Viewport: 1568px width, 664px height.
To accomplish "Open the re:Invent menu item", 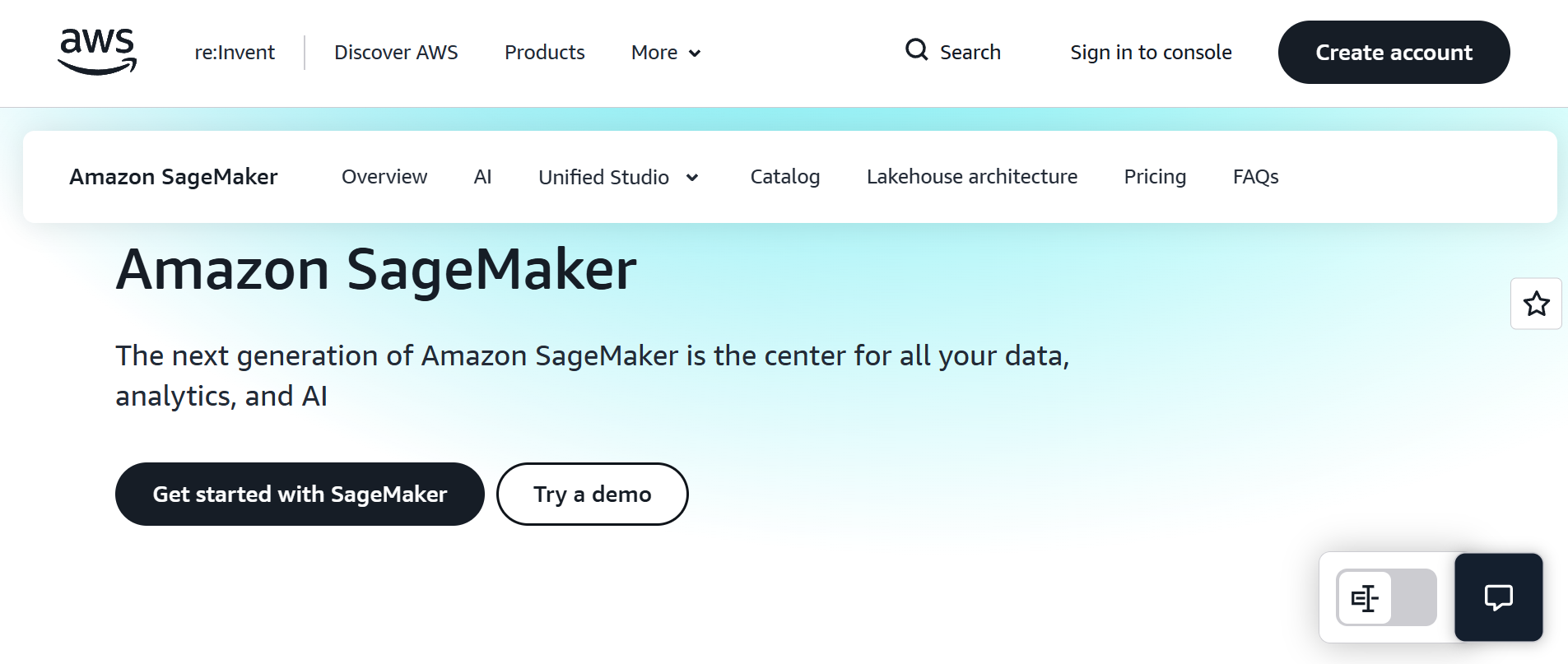I will click(x=234, y=52).
